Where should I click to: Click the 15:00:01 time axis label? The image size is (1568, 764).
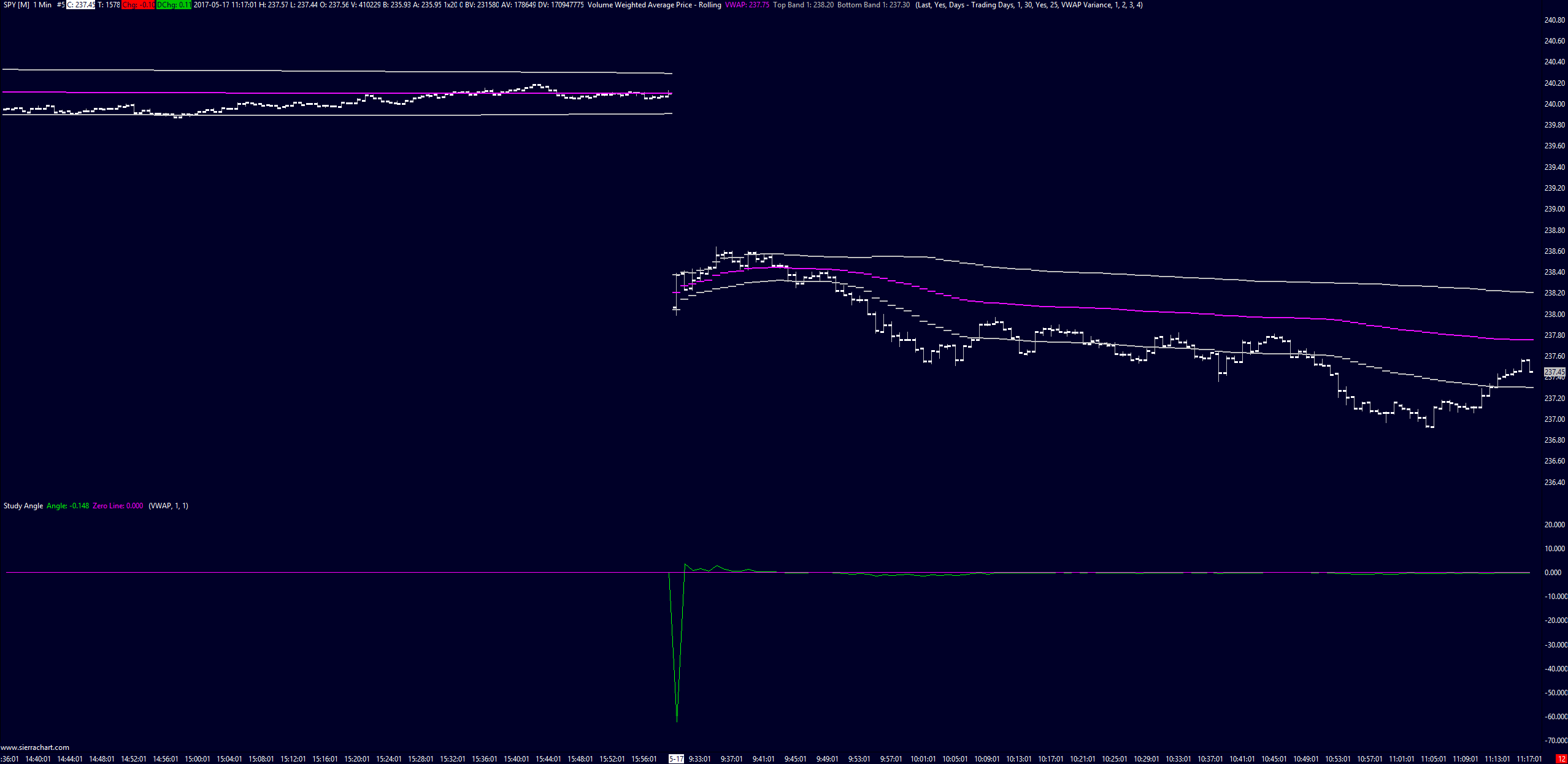198,759
